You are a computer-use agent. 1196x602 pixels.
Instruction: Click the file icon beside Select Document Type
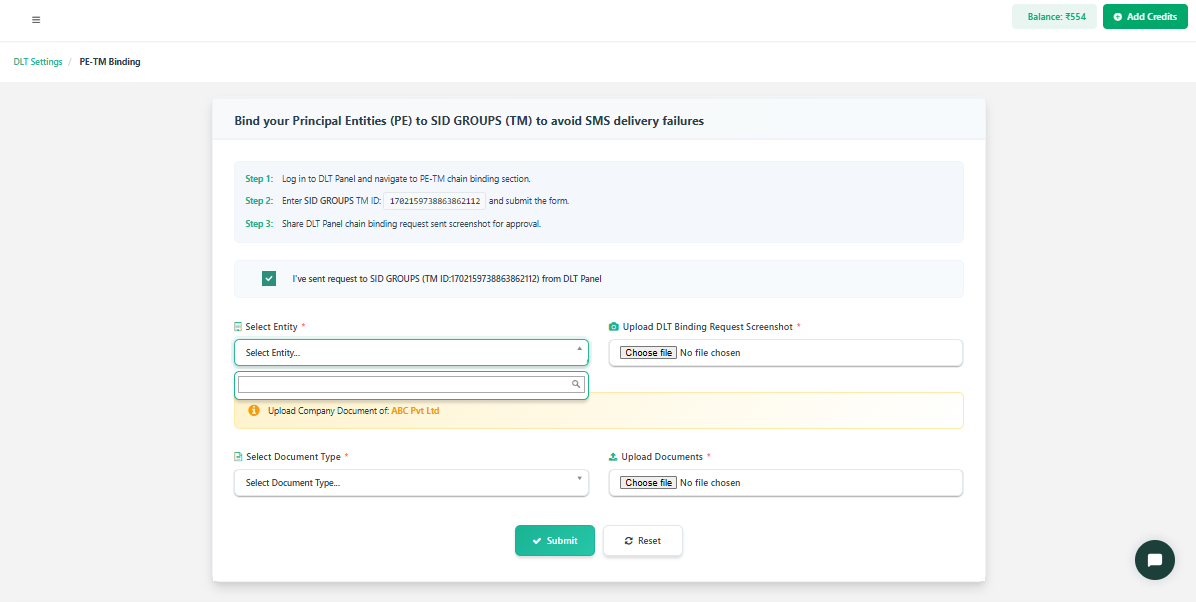pos(238,457)
